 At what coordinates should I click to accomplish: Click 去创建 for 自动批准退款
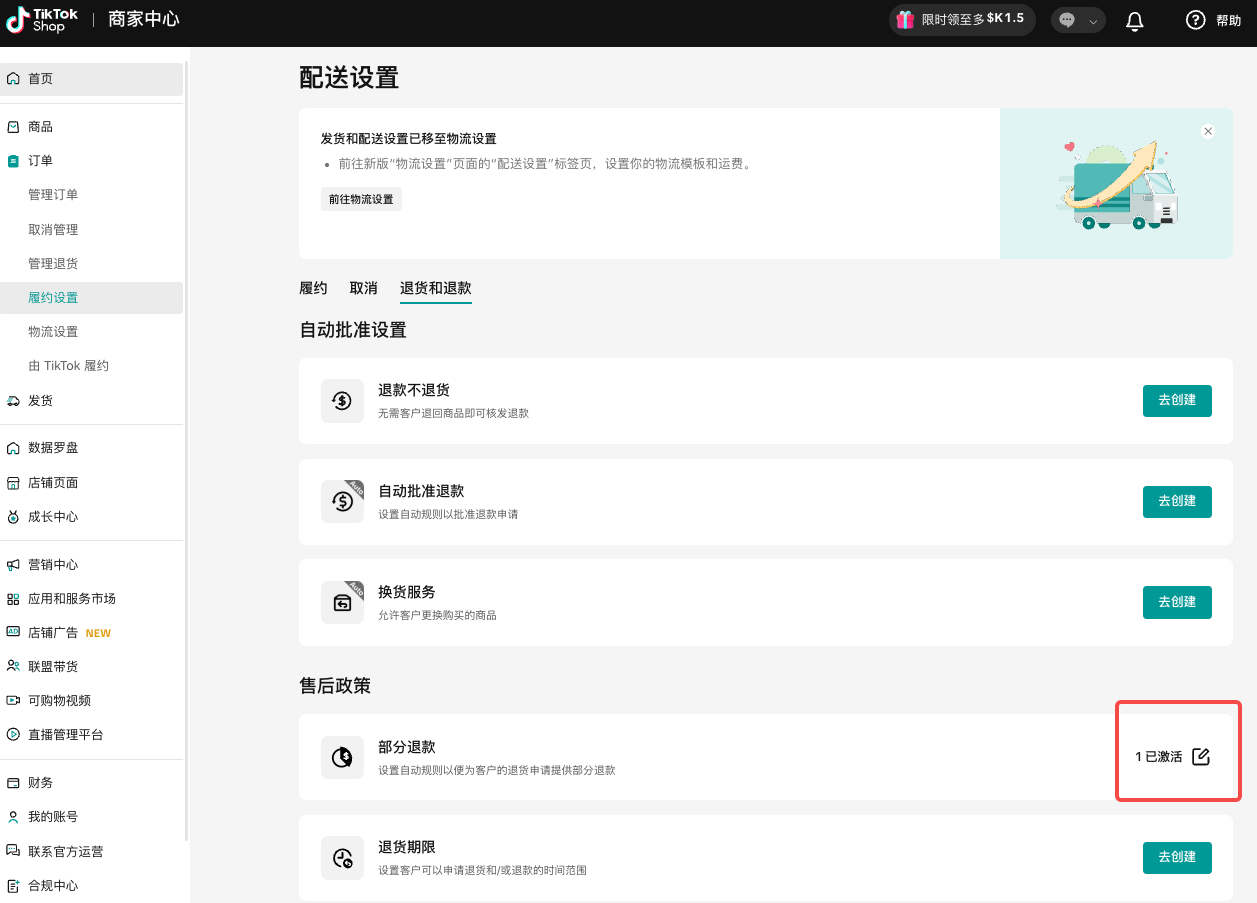[1177, 501]
